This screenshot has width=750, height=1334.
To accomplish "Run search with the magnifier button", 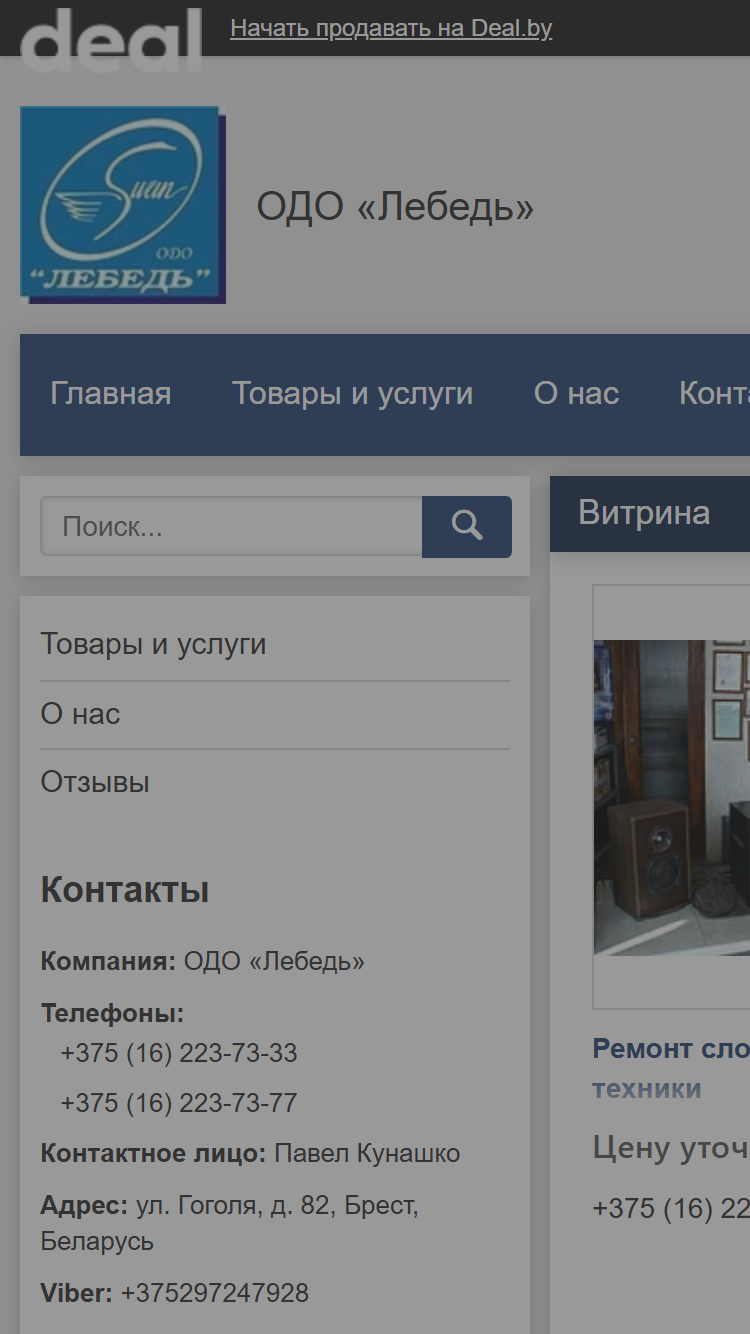I will click(467, 526).
